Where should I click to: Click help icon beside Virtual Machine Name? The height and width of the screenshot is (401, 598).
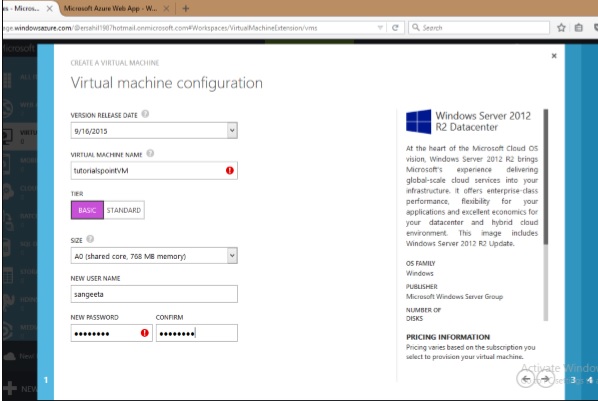(150, 153)
